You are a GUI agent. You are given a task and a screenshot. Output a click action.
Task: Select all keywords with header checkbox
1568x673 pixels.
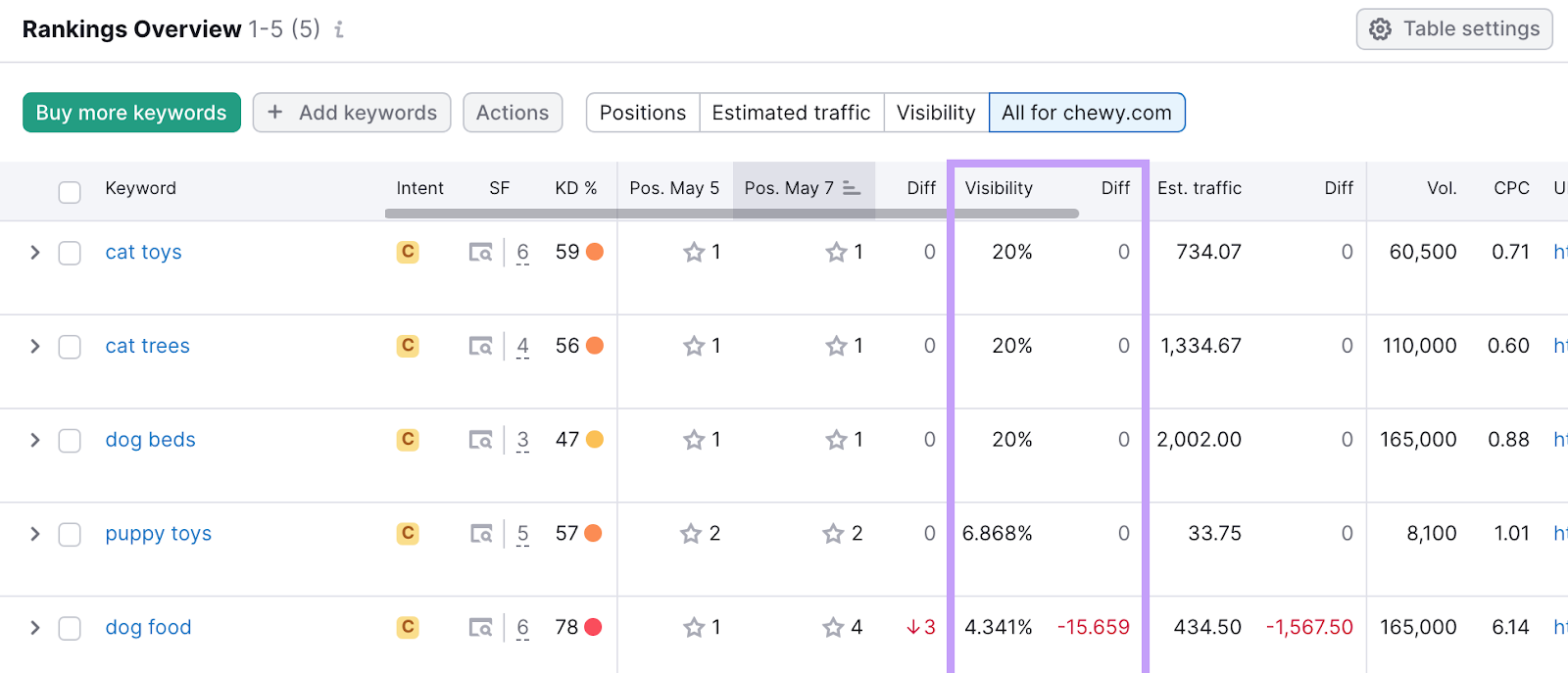coord(70,192)
